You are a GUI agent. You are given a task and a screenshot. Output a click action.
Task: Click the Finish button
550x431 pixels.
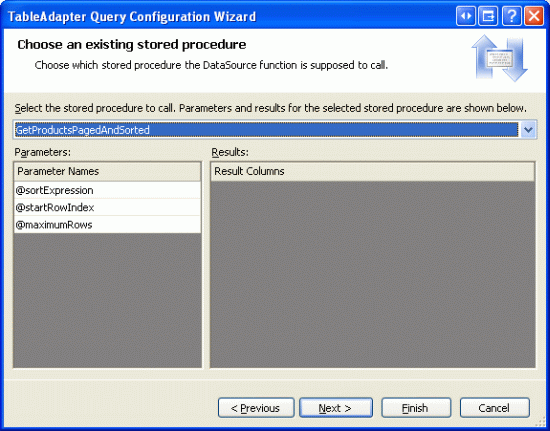click(416, 408)
